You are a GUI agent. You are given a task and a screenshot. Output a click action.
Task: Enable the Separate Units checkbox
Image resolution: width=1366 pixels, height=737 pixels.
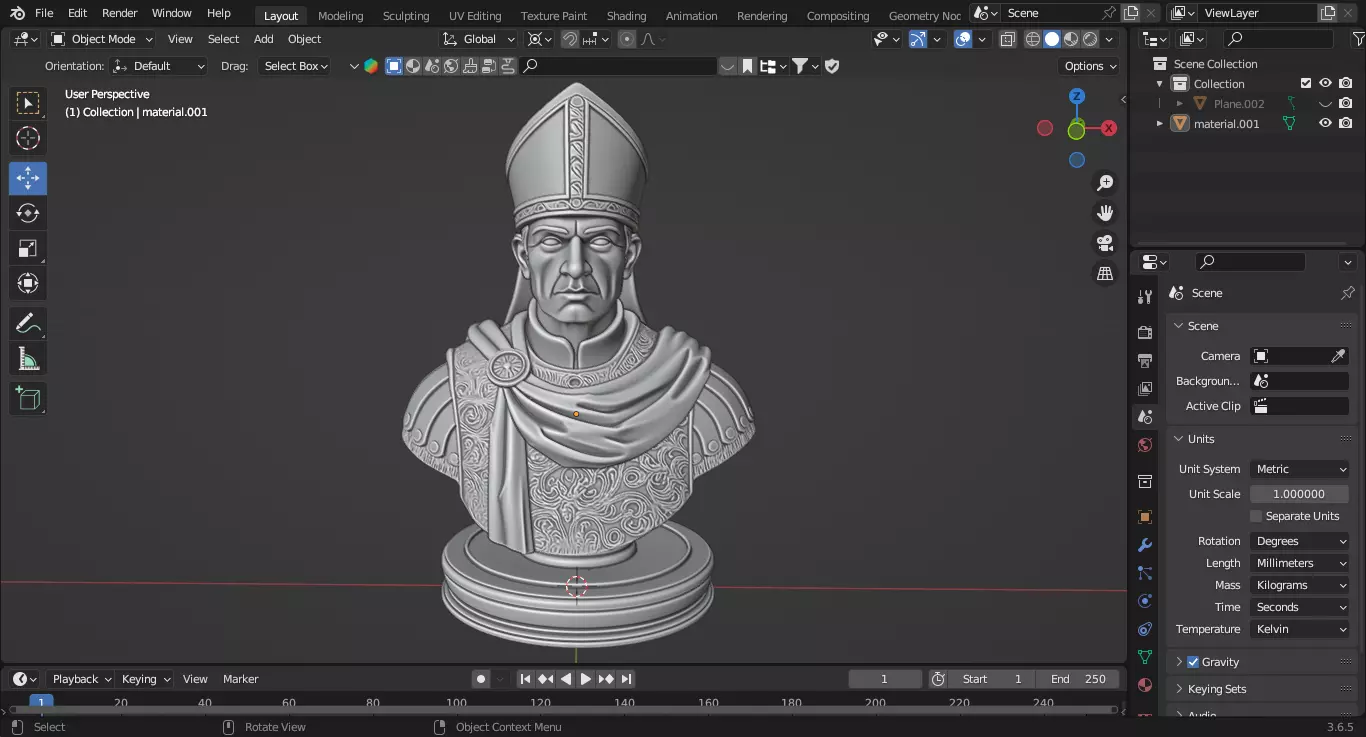click(1256, 516)
